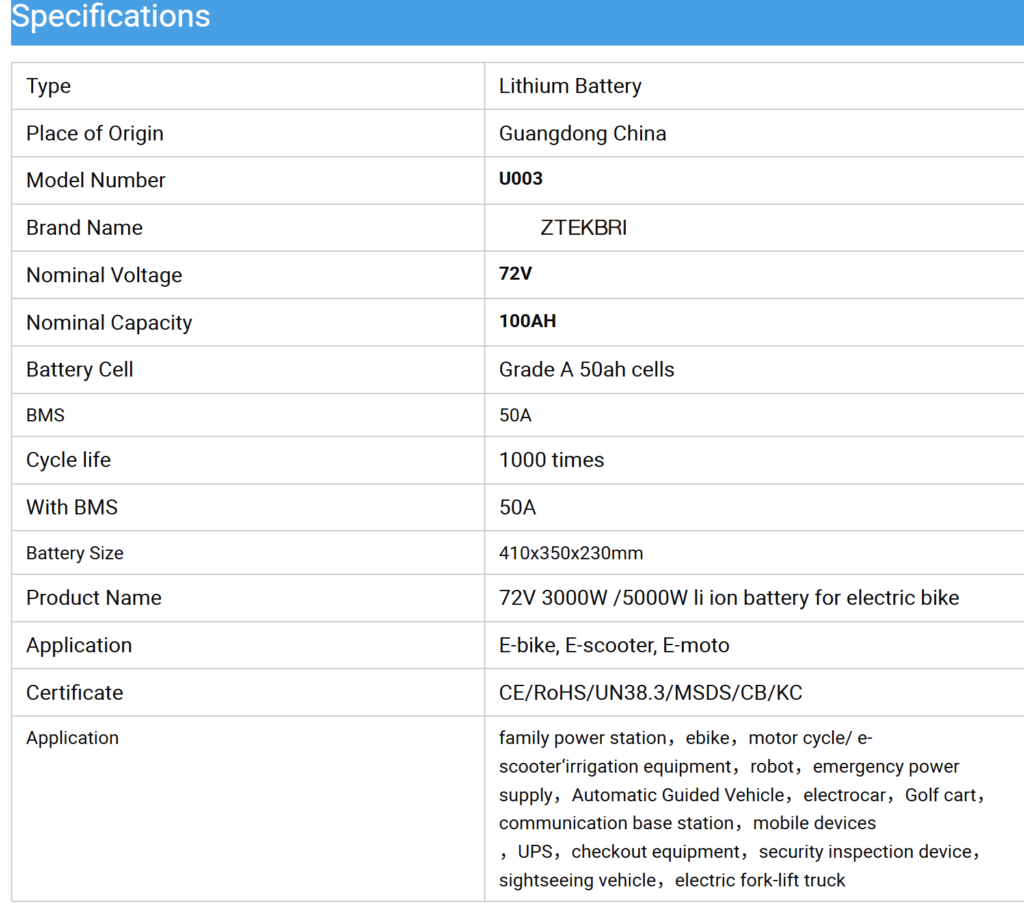Image resolution: width=1024 pixels, height=904 pixels.
Task: Click the Specifications header title
Action: click(x=111, y=17)
